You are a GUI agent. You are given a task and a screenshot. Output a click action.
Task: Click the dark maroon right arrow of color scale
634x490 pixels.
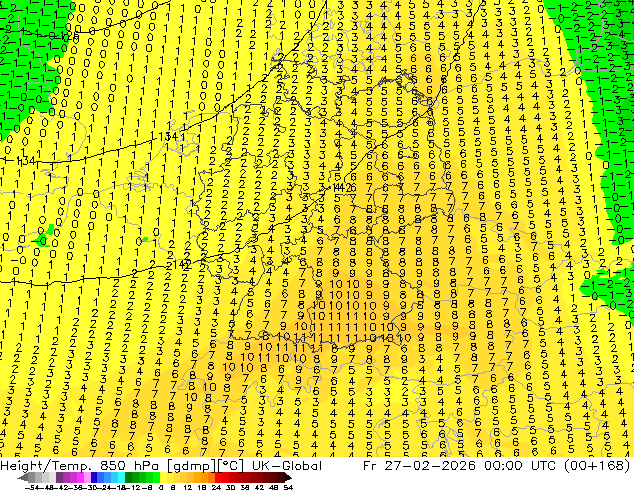tap(288, 478)
